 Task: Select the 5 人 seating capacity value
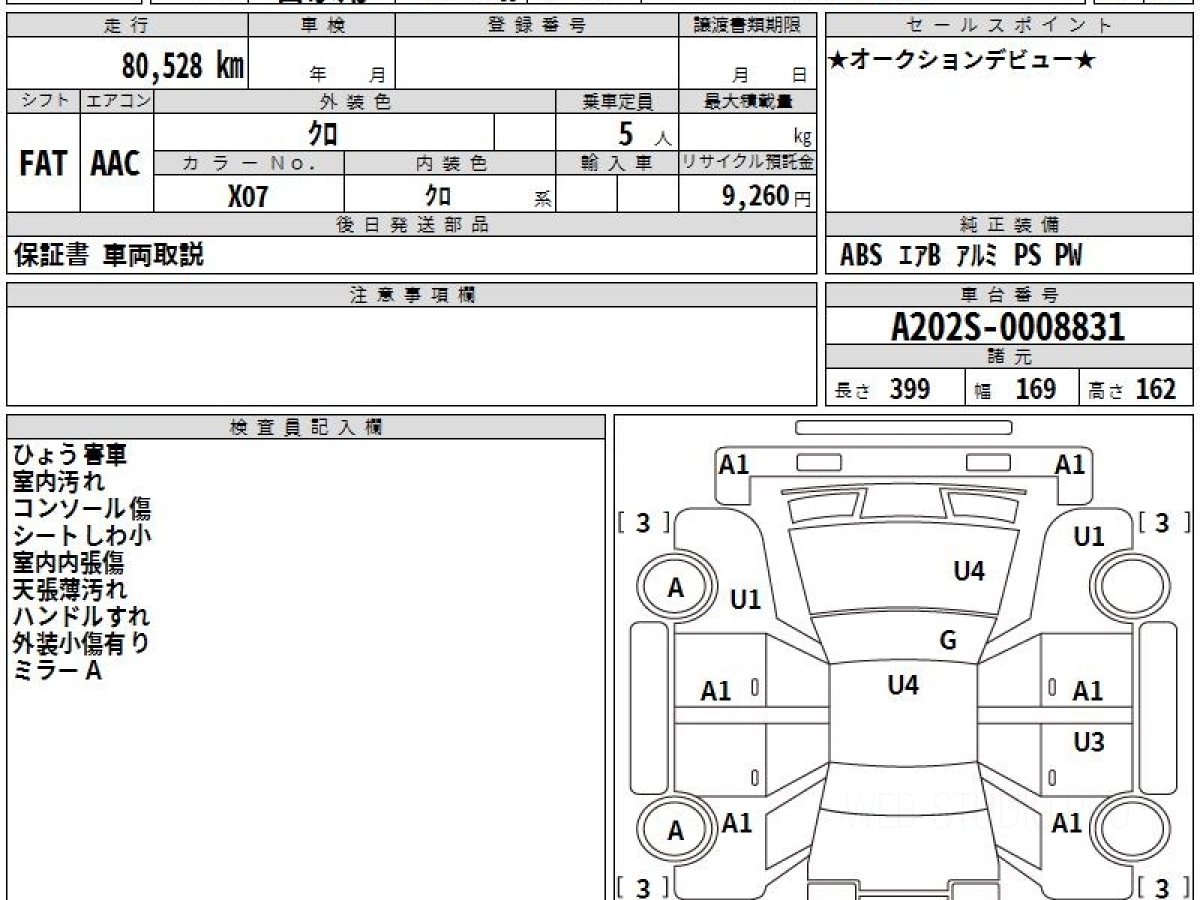tap(644, 134)
